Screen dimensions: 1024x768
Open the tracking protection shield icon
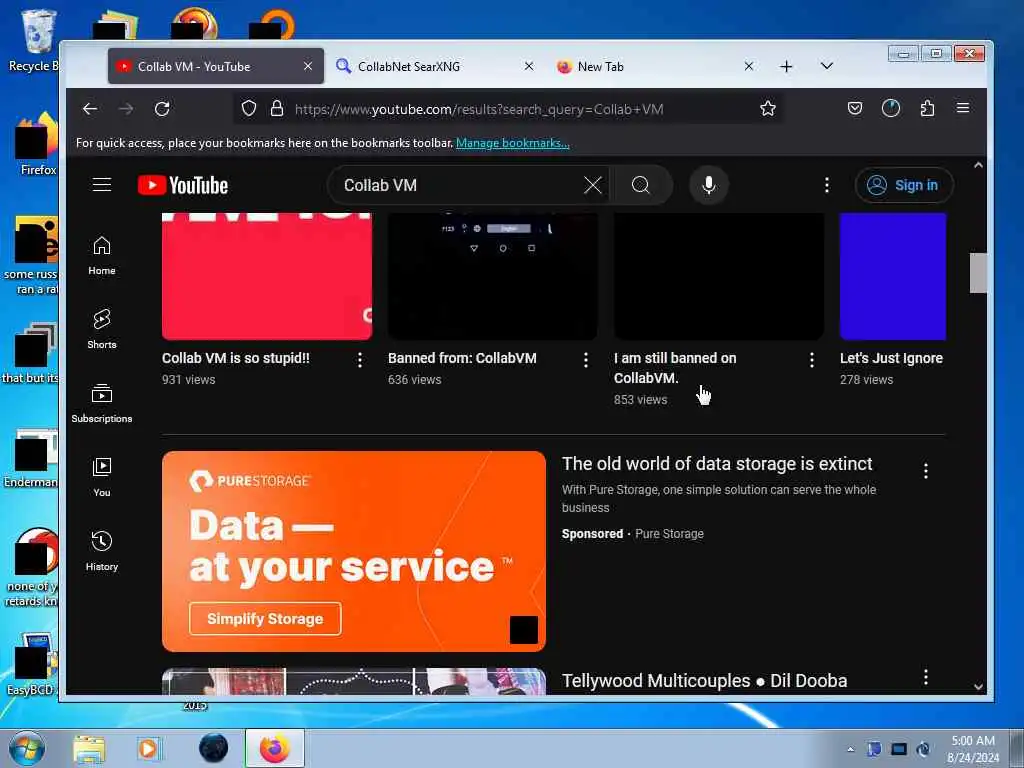click(249, 108)
